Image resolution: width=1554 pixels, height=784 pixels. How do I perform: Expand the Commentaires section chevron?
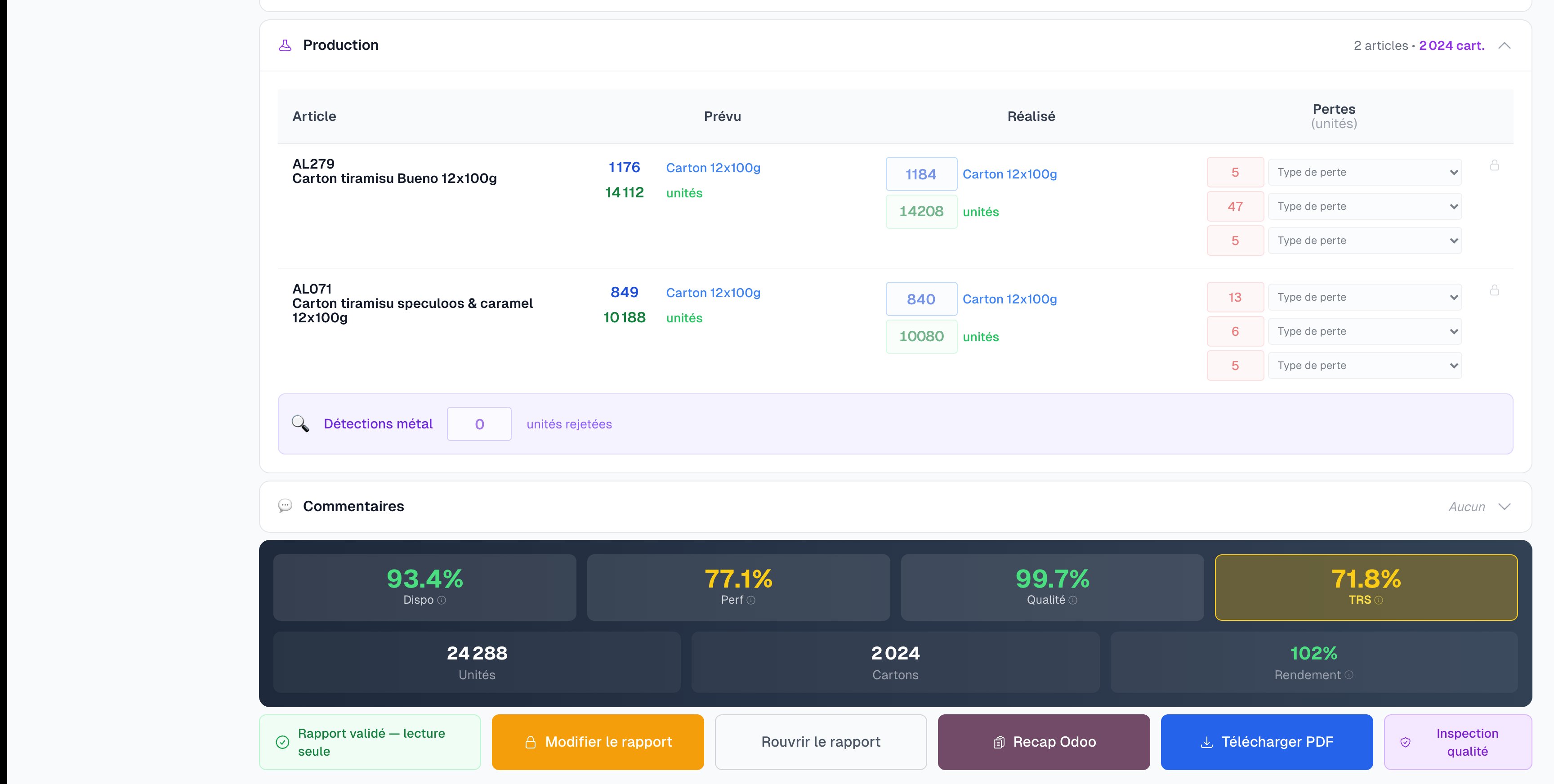pos(1504,507)
